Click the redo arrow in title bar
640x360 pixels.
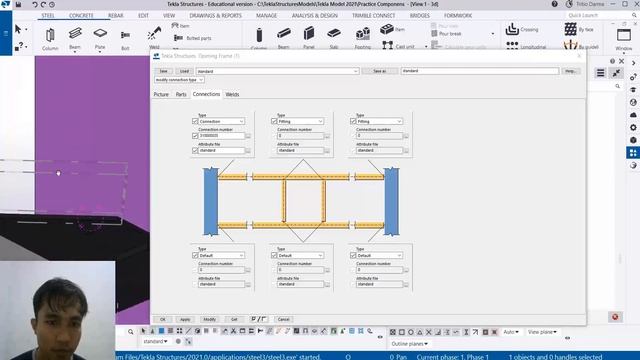pos(43,4)
